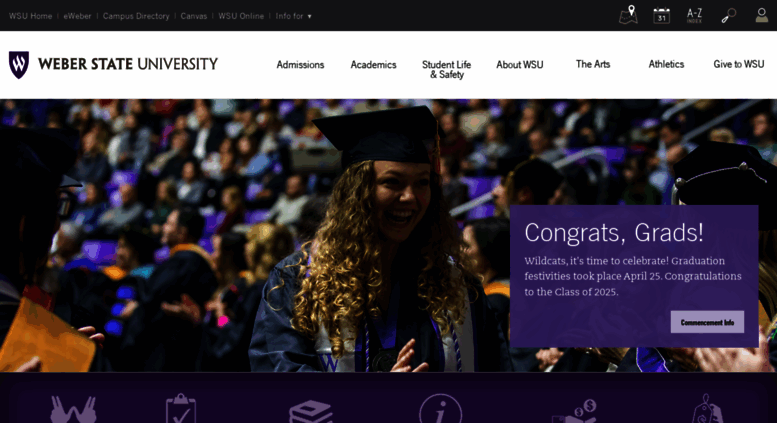The height and width of the screenshot is (423, 777).
Task: Click the circled information icon
Action: coord(441,409)
